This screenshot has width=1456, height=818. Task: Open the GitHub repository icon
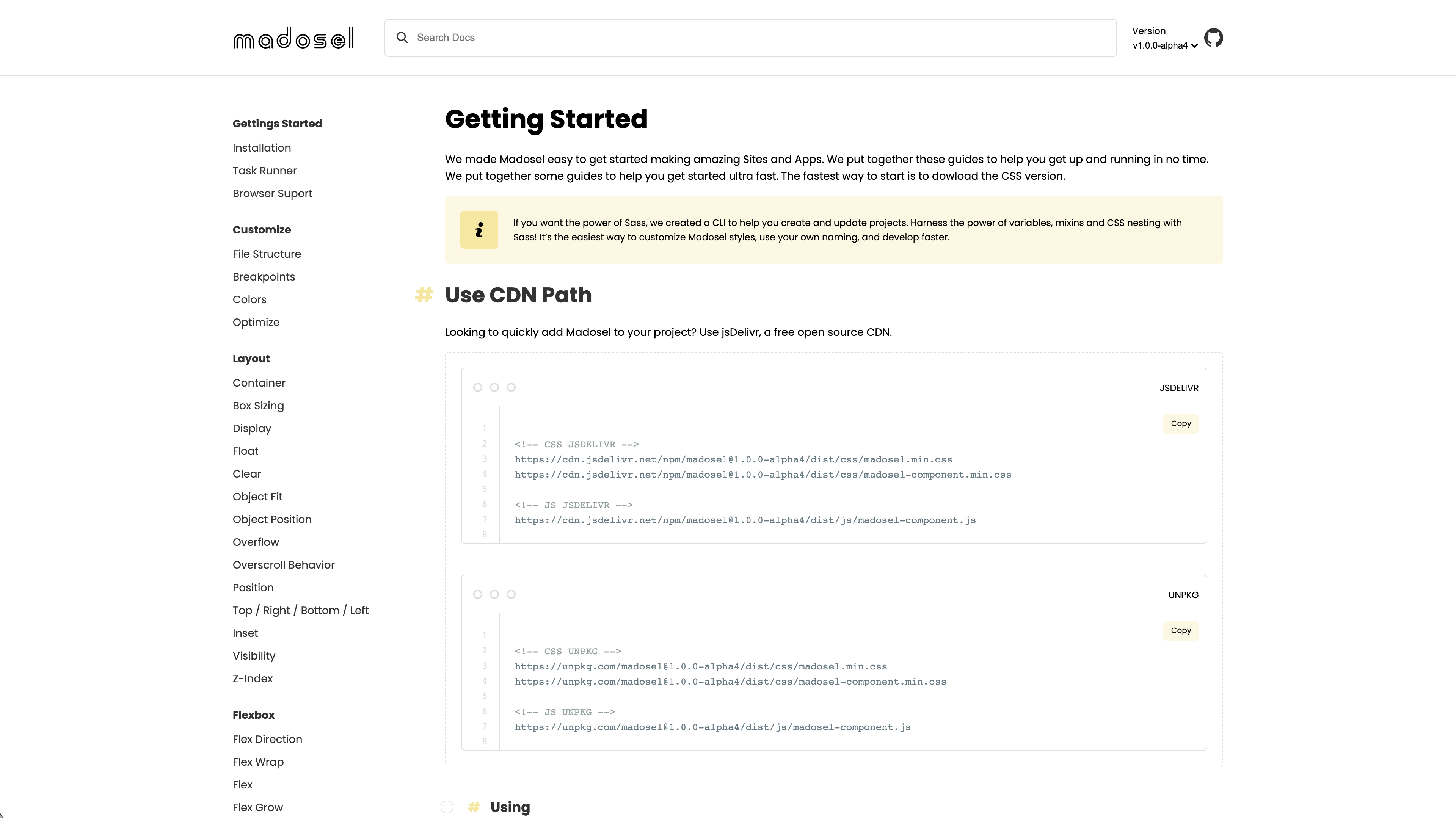[x=1213, y=38]
